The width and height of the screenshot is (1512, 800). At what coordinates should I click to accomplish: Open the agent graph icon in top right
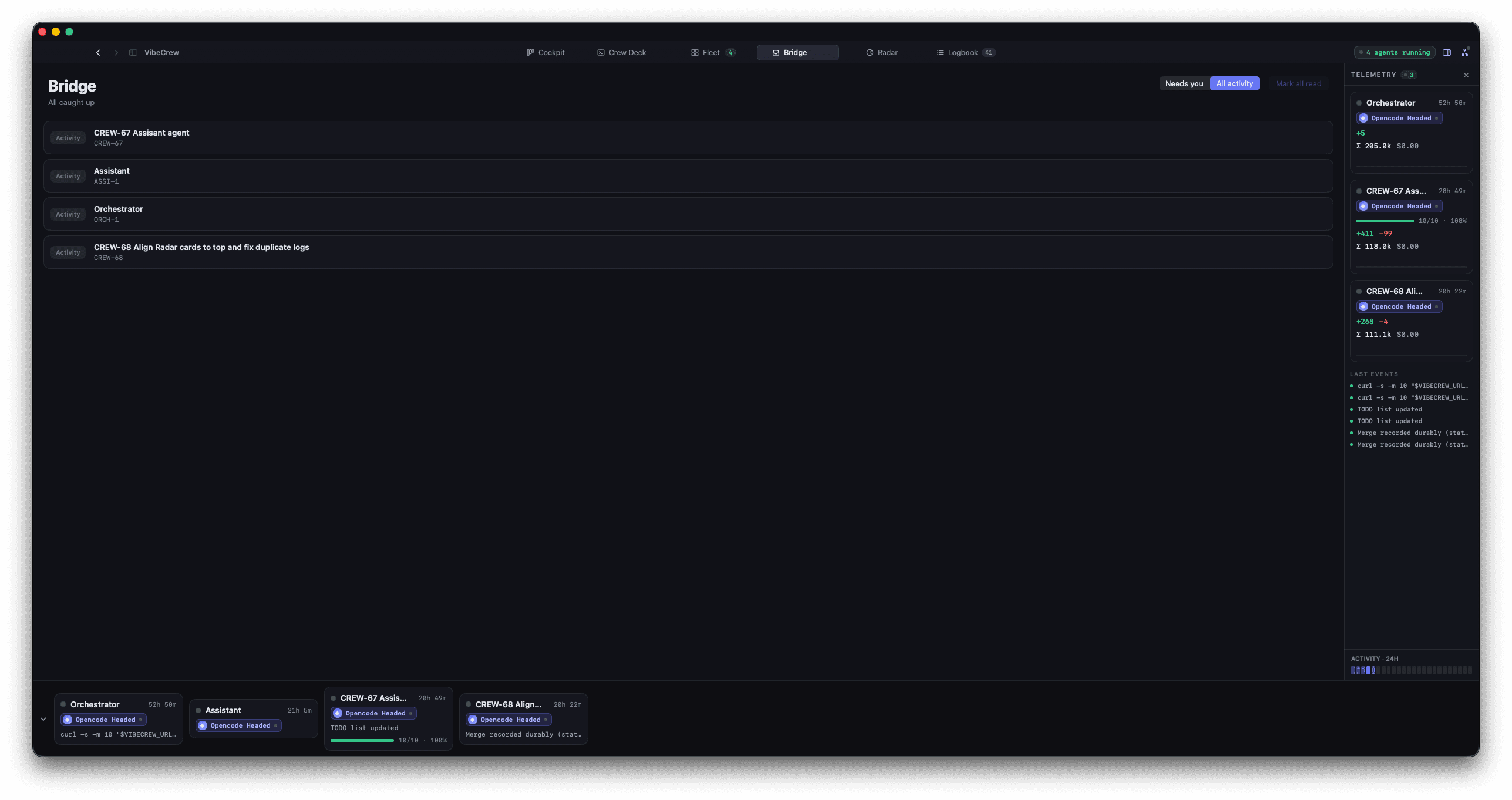pyautogui.click(x=1465, y=52)
